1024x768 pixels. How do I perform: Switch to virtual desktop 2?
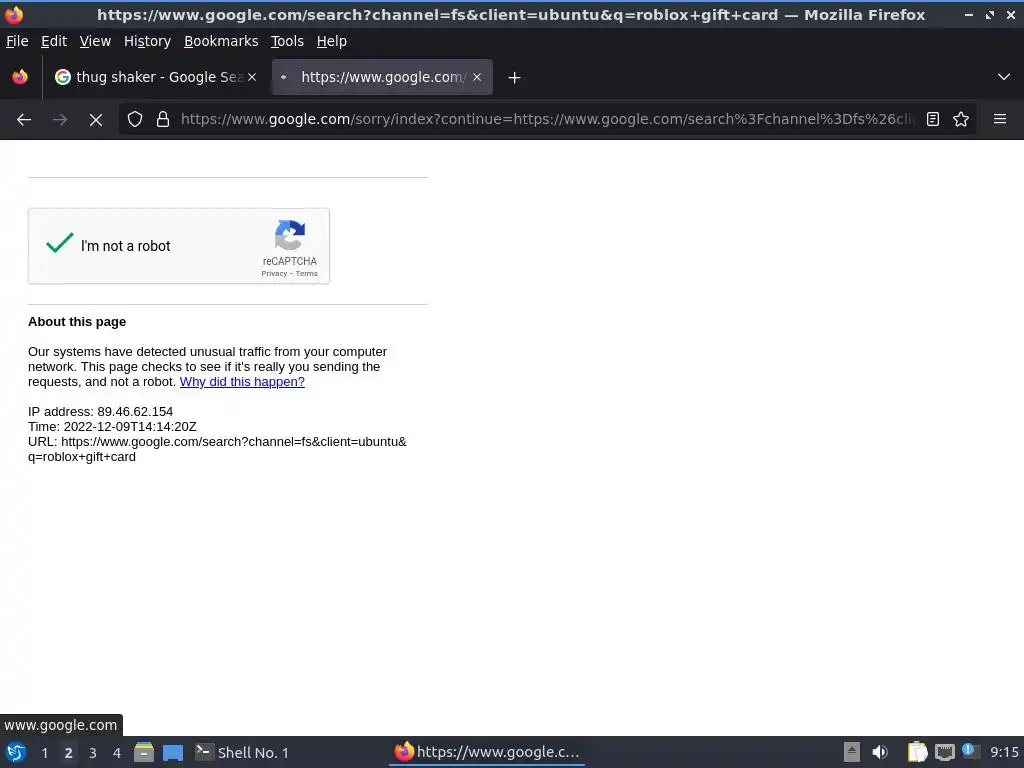[68, 753]
